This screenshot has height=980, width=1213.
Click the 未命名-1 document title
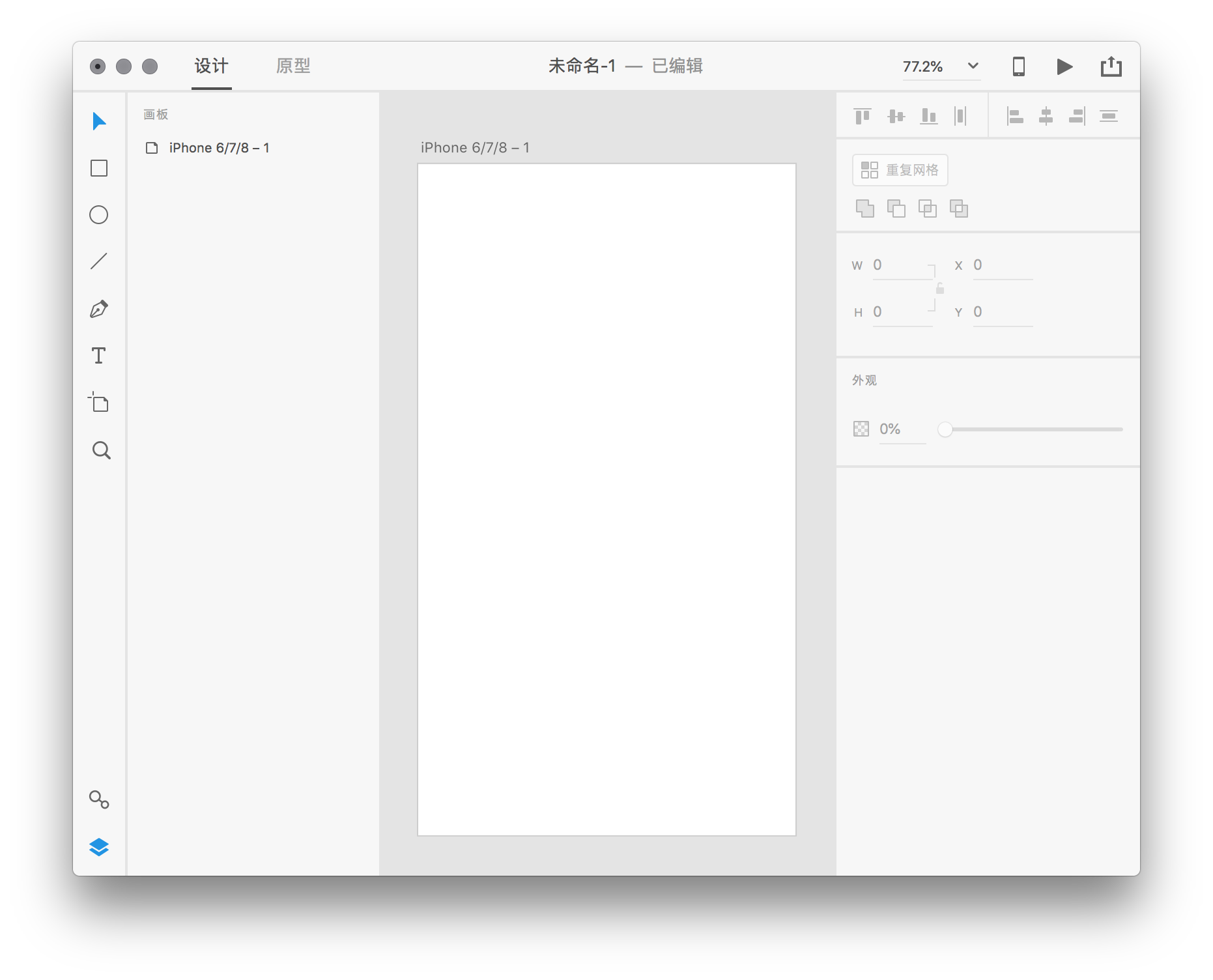point(582,66)
